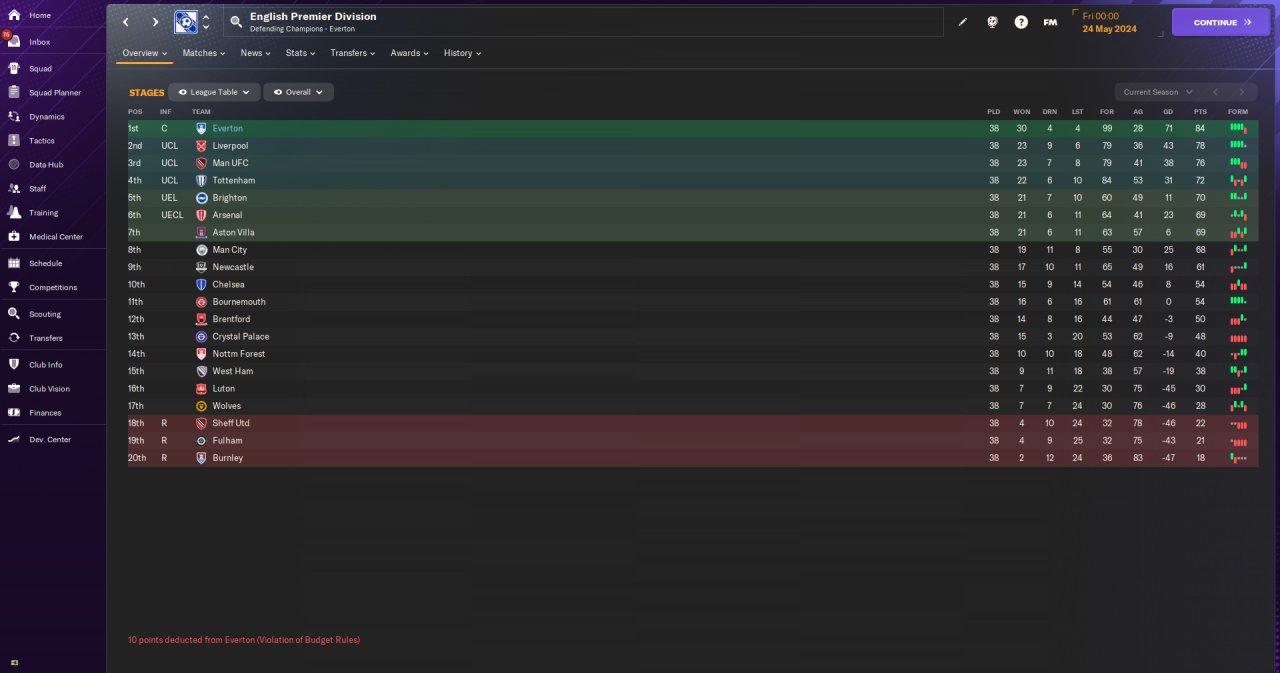Click the Continue button
1280x673 pixels.
(x=1221, y=22)
